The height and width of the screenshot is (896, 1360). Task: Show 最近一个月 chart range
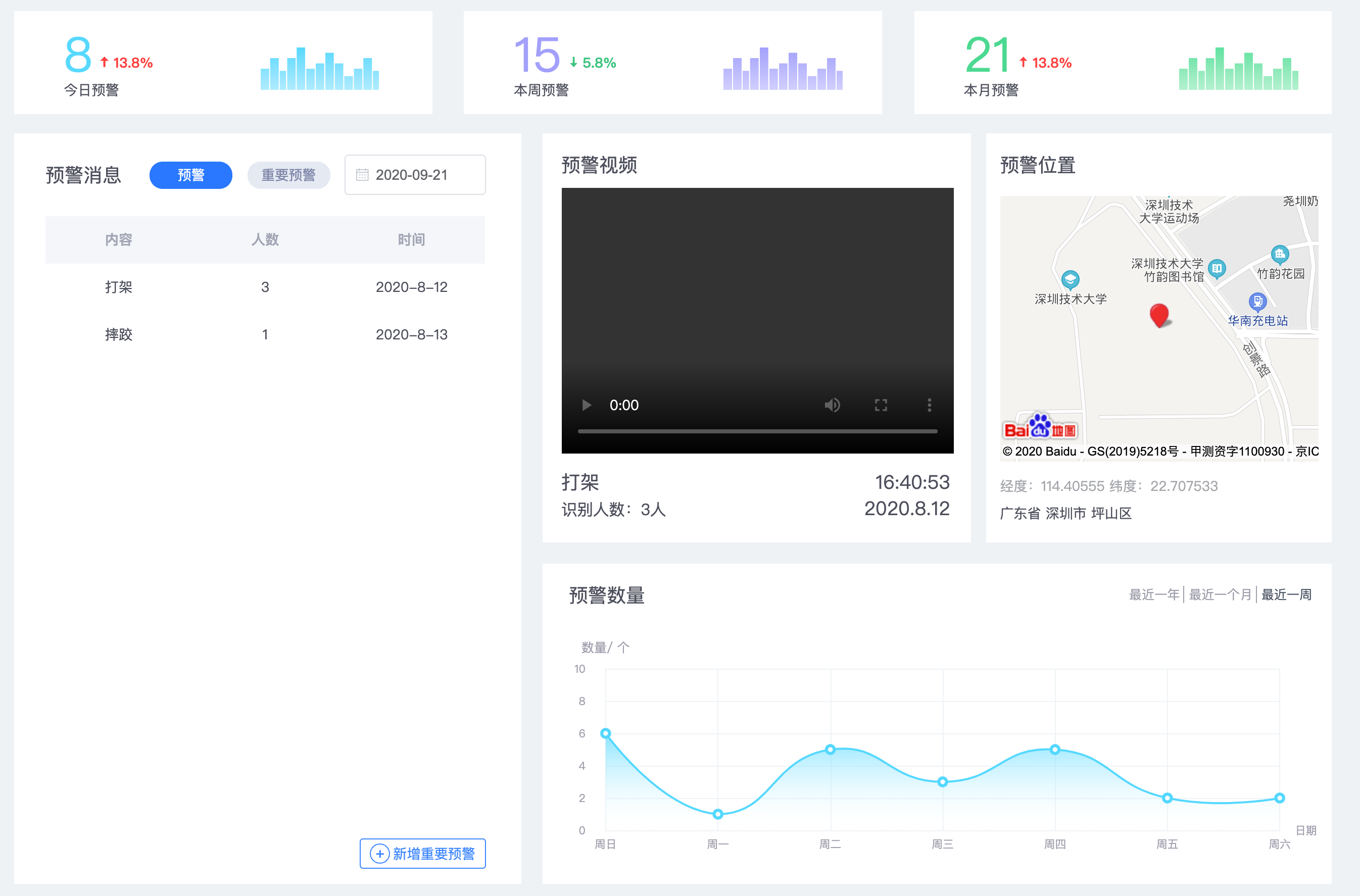(x=1220, y=594)
